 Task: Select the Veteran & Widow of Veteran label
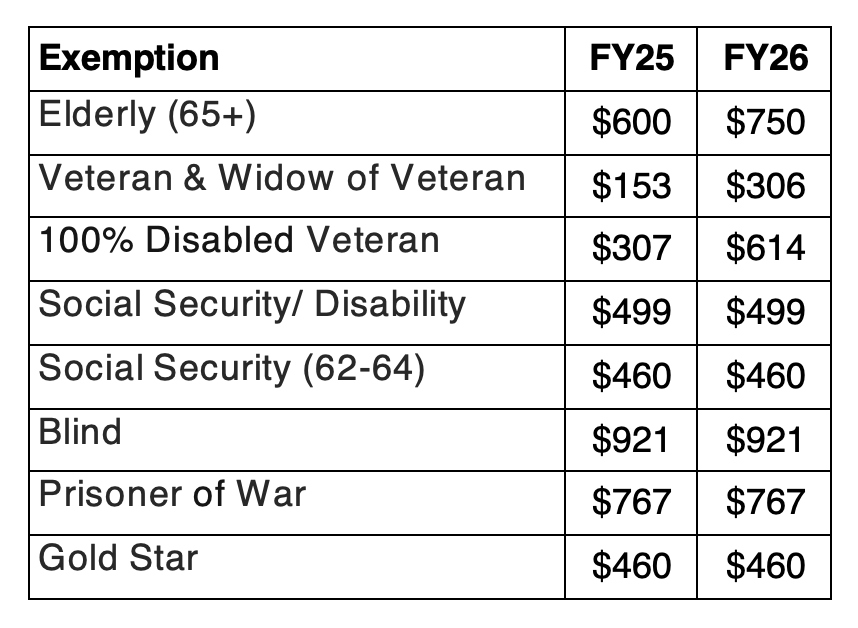coord(282,178)
